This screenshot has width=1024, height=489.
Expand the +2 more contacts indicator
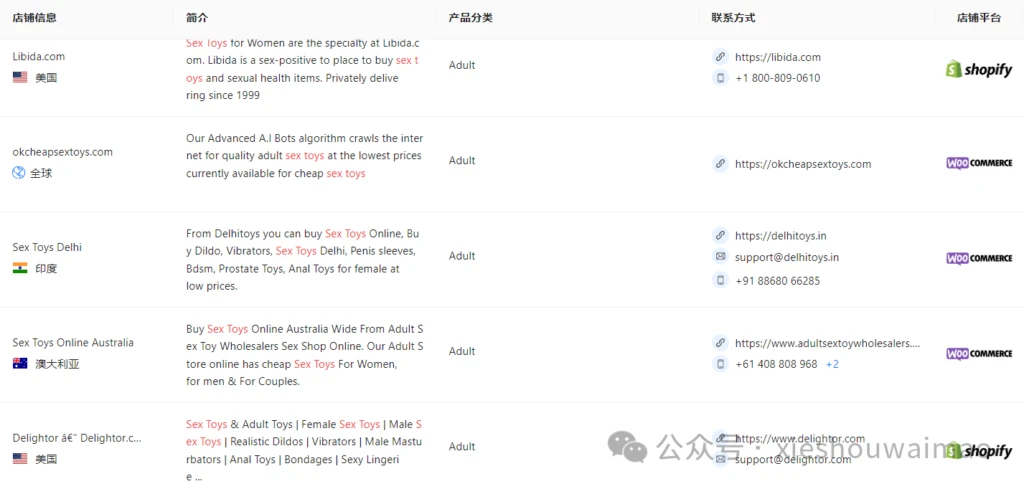click(832, 364)
